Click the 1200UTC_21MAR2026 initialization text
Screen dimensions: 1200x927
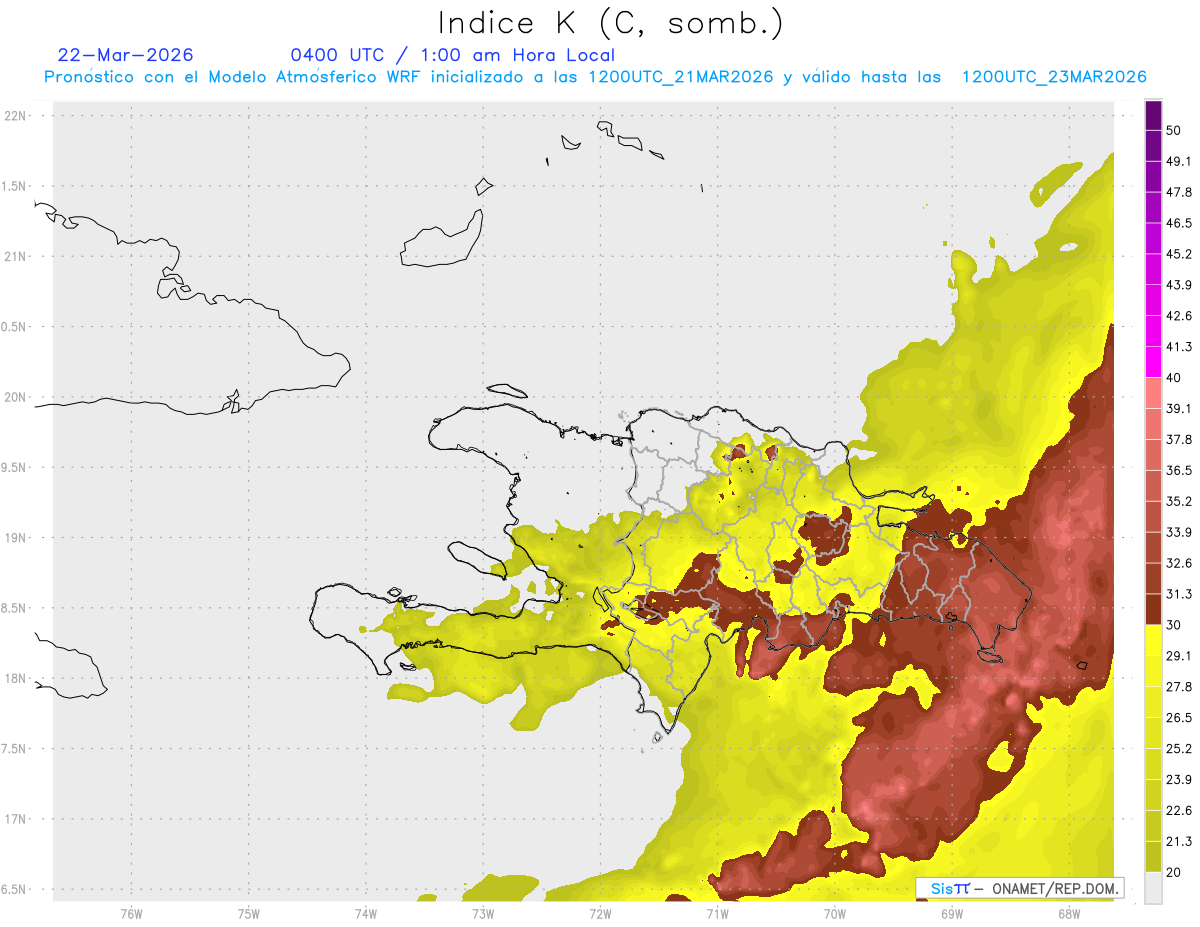click(681, 77)
